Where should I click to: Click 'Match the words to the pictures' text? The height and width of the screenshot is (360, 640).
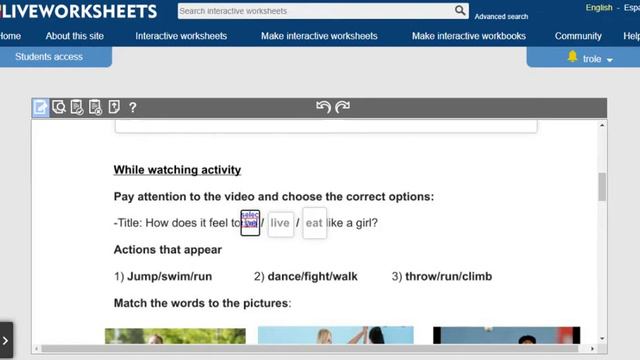201,303
